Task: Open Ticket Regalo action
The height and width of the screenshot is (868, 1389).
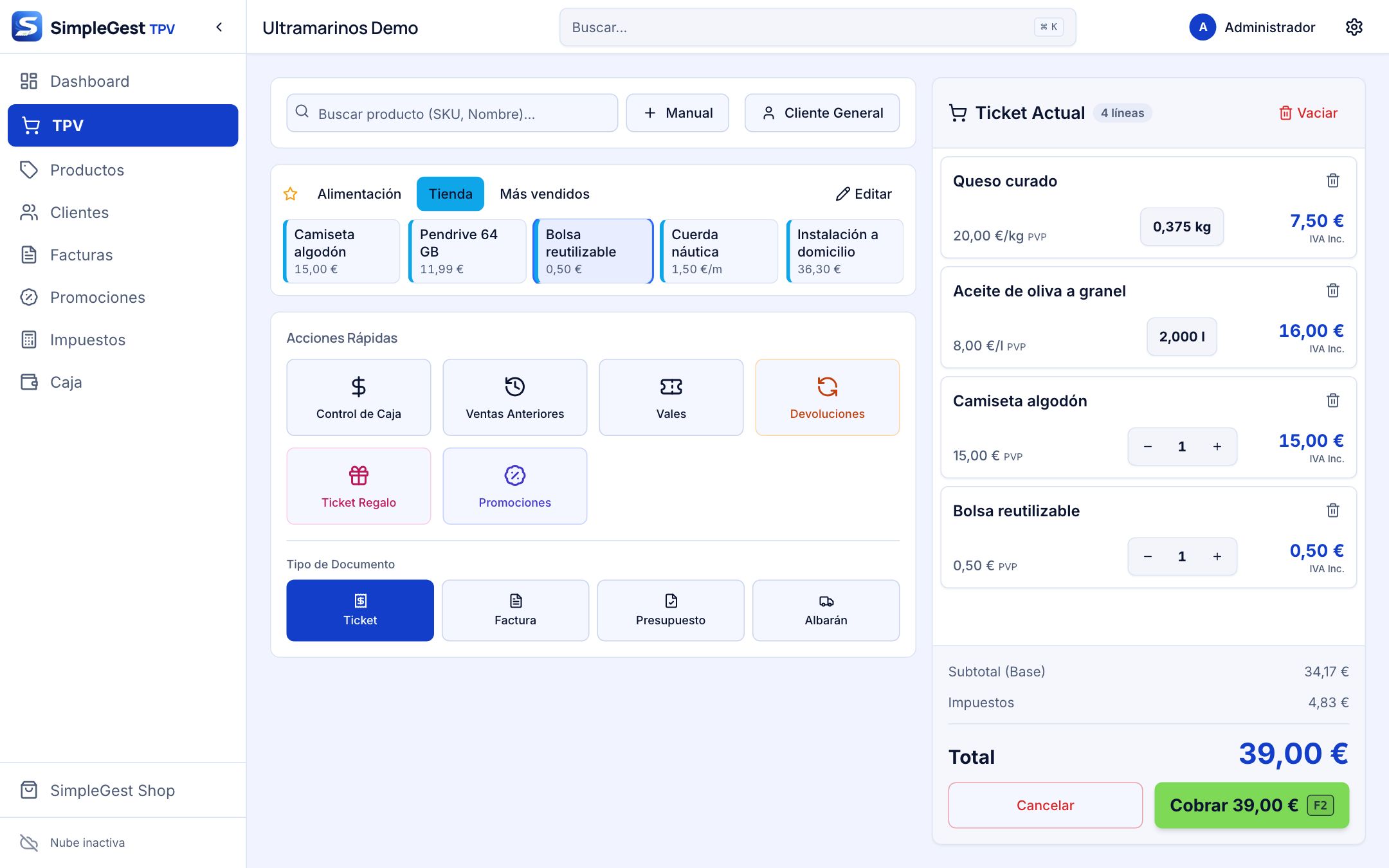Action: pyautogui.click(x=359, y=486)
